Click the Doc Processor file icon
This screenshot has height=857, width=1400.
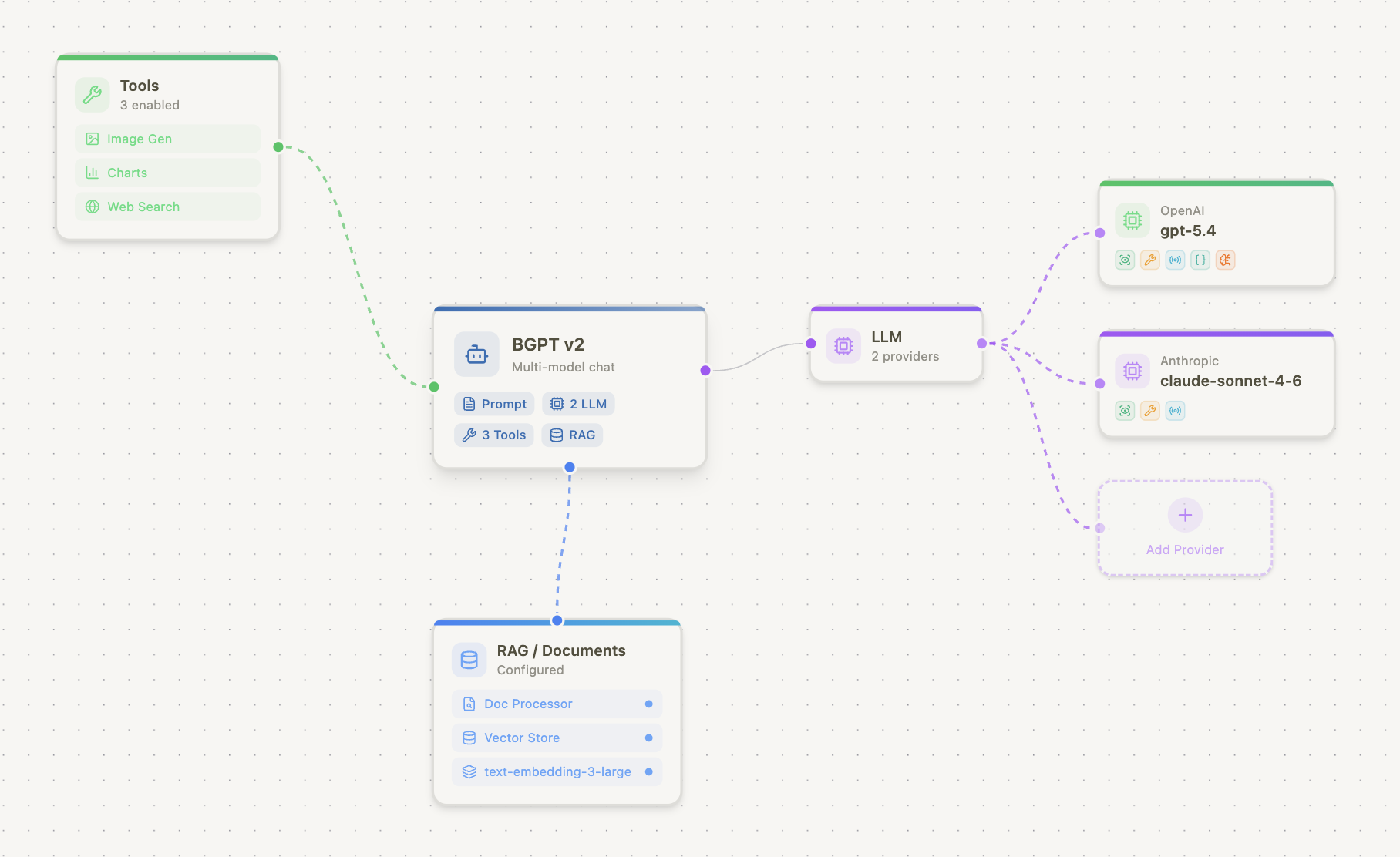pyautogui.click(x=469, y=704)
